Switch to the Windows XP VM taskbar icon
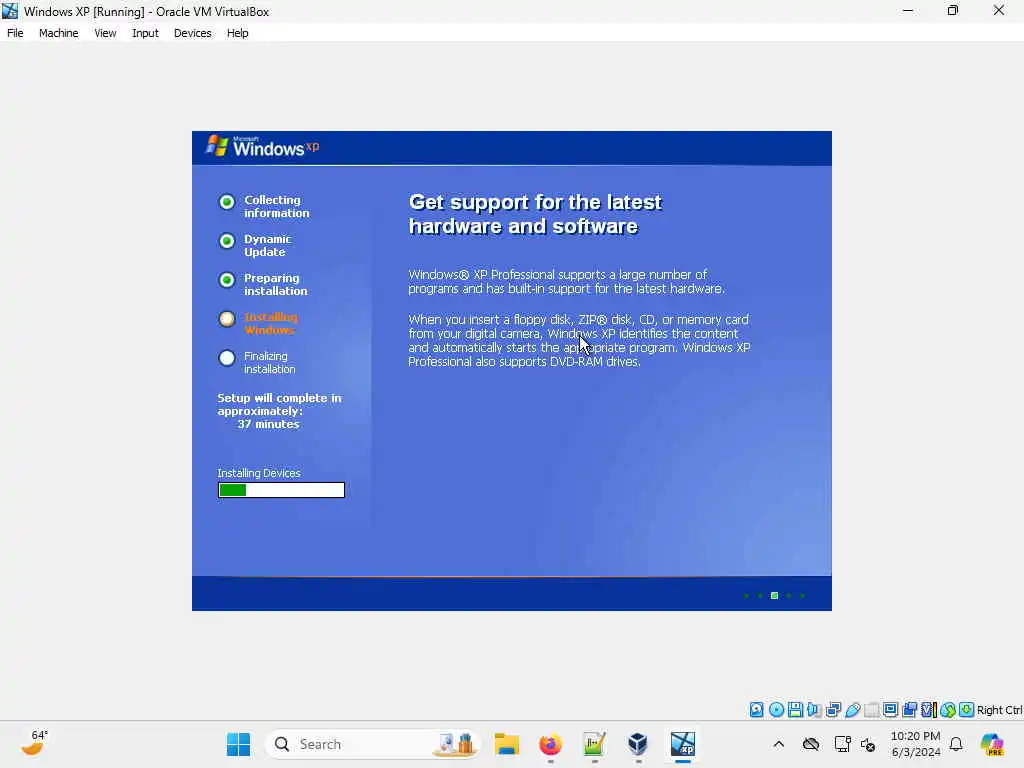The width and height of the screenshot is (1024, 768). pos(682,744)
